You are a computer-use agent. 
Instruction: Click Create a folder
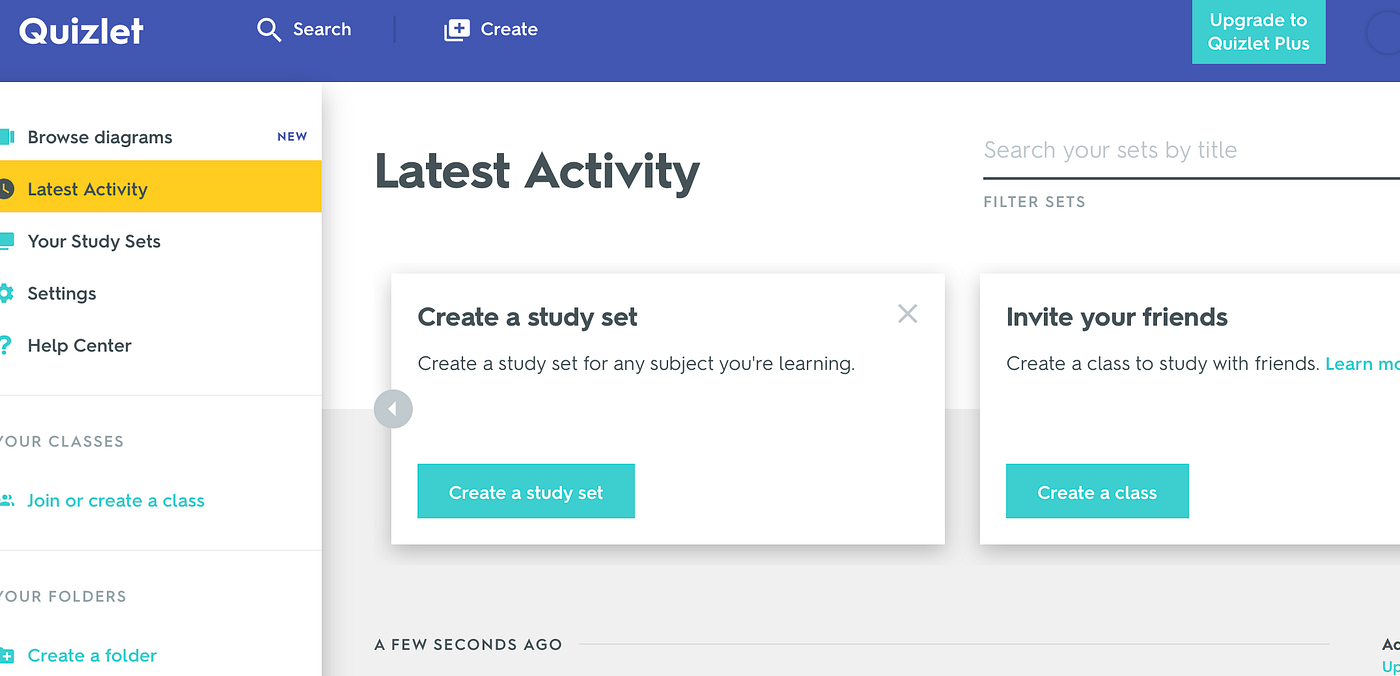(92, 655)
